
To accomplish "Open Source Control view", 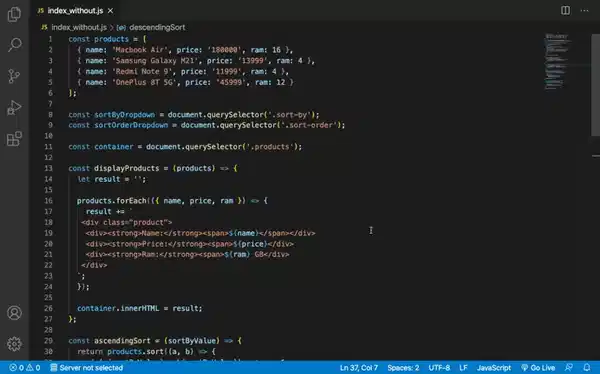I will point(14,76).
